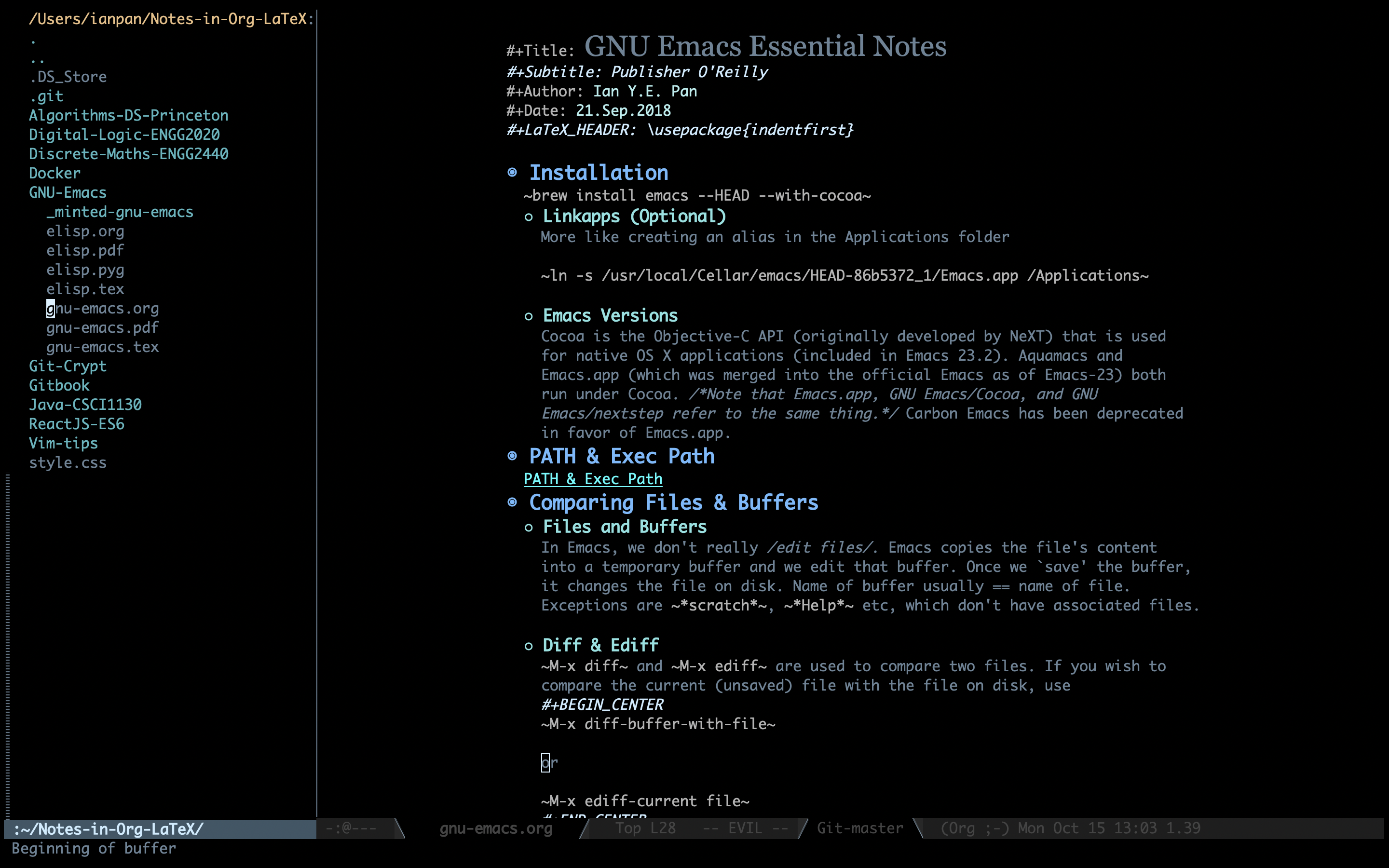
Task: Open the Digital-Logic-ENGG2020 directory
Action: (124, 135)
